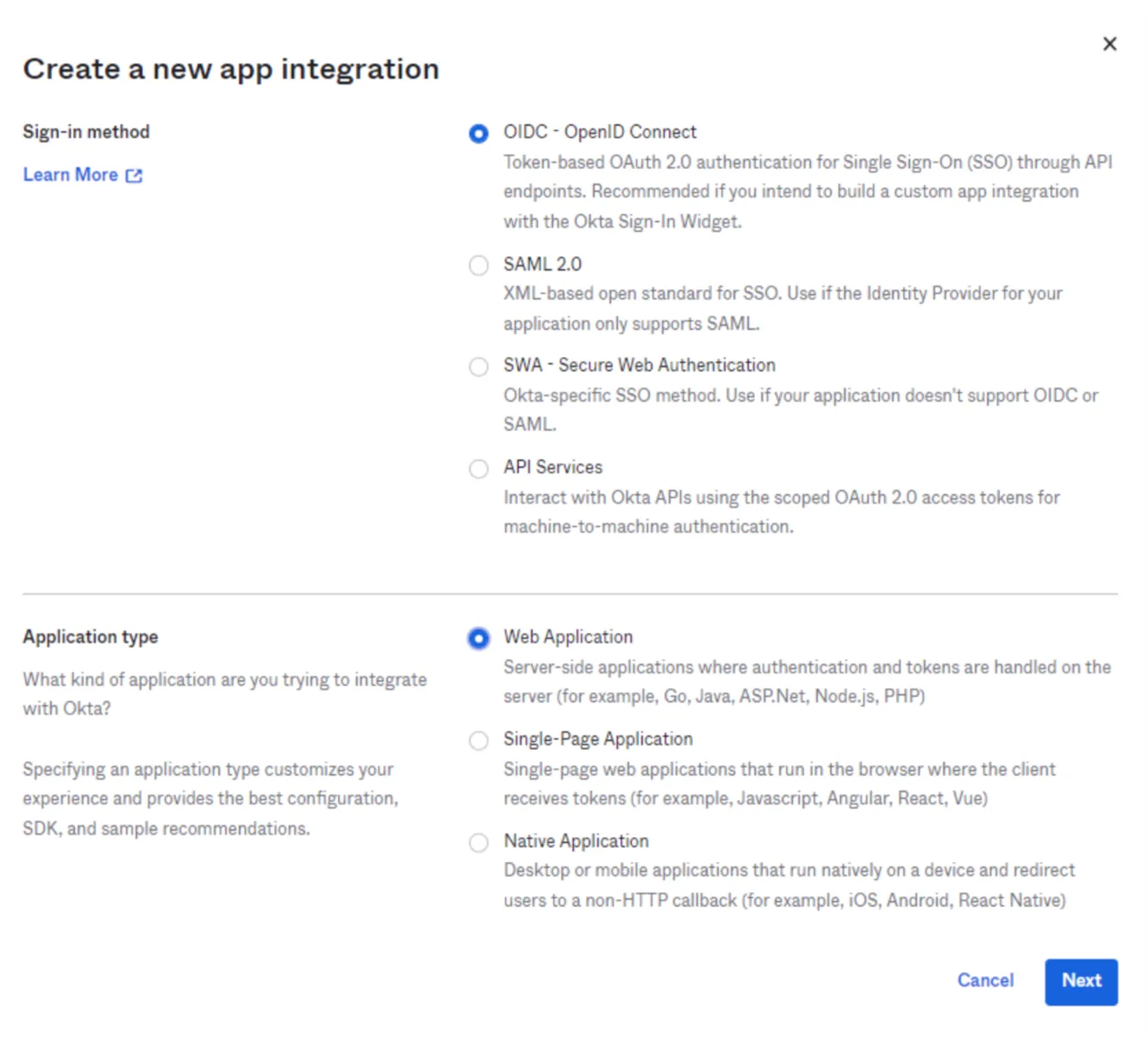Screen dimensions: 1148x1043
Task: Click Next to continue app creation
Action: (x=1081, y=982)
